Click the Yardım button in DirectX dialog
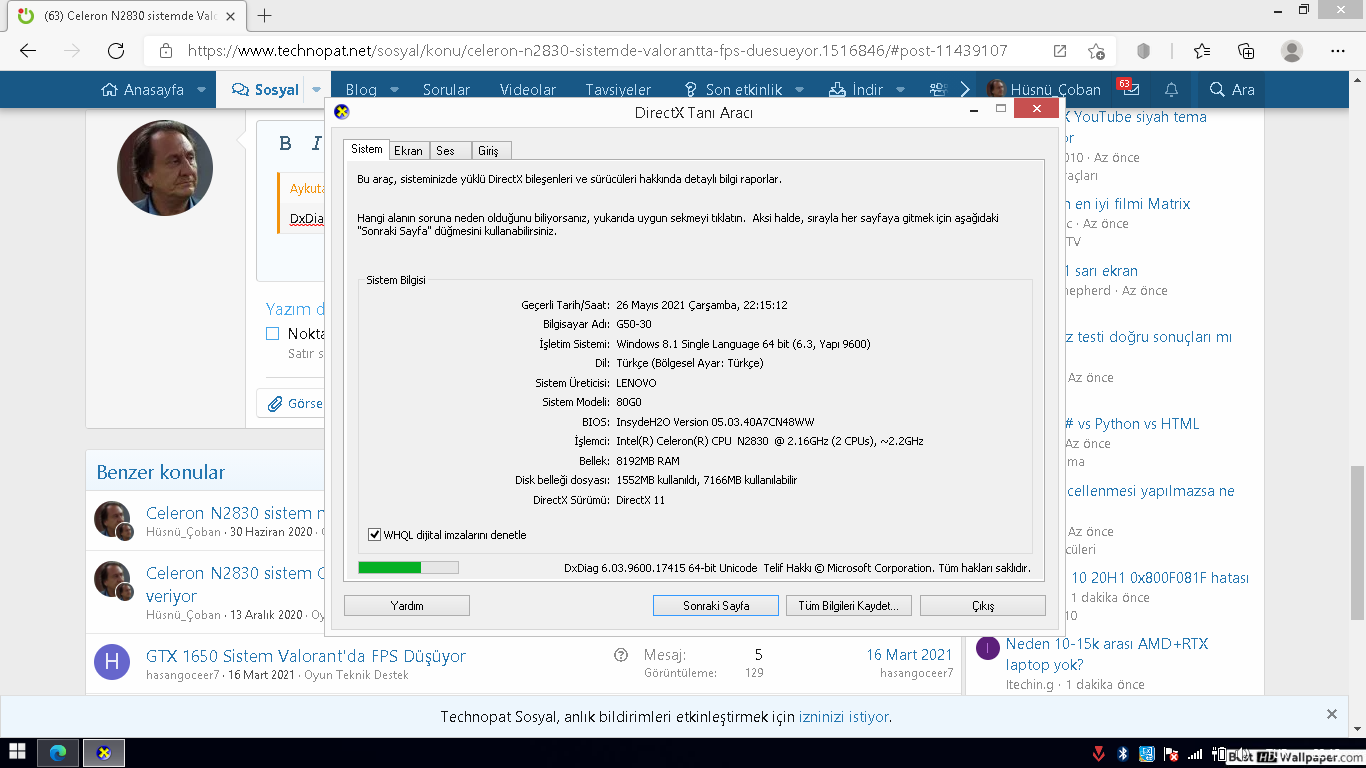This screenshot has width=1366, height=768. click(x=407, y=605)
